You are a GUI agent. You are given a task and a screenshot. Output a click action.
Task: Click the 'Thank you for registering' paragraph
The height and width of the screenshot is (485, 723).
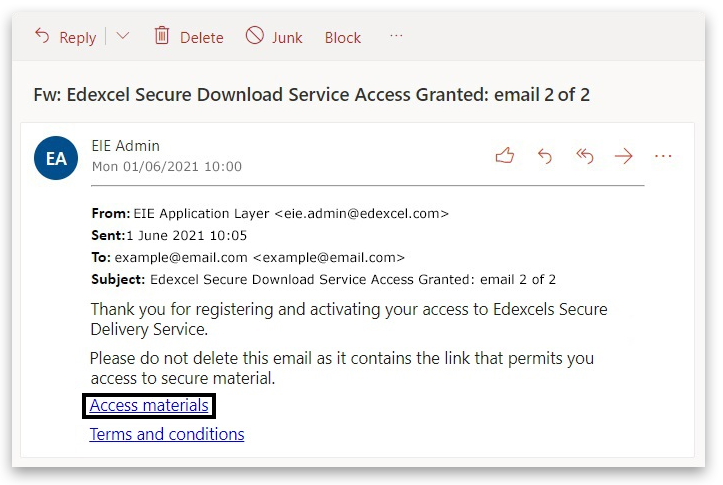point(348,318)
